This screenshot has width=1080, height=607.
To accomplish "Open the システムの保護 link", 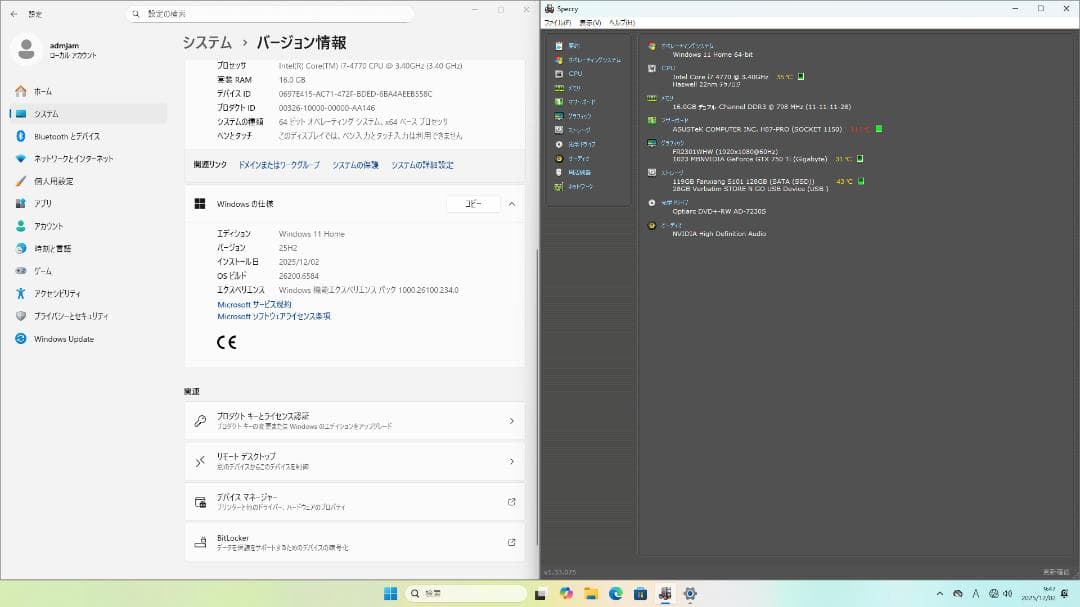I will click(359, 164).
